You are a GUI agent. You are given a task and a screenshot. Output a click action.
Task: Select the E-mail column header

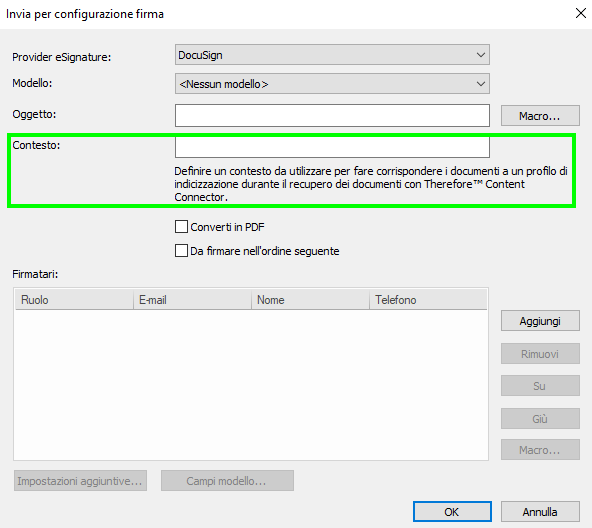coord(193,300)
